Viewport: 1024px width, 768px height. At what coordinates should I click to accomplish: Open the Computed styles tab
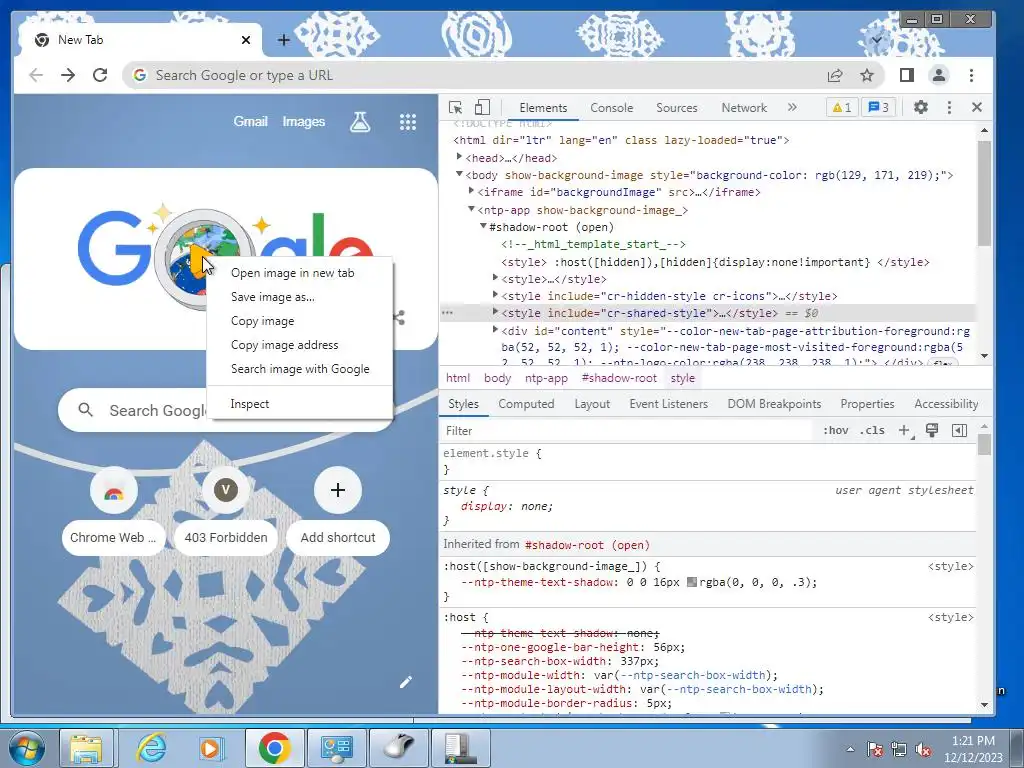pyautogui.click(x=526, y=404)
